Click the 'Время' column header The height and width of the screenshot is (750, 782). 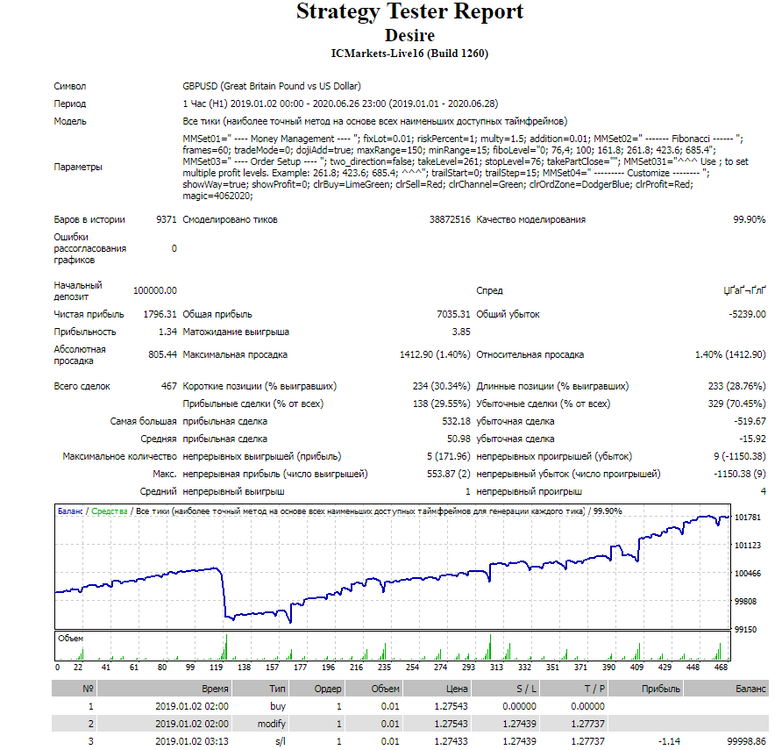click(165, 689)
